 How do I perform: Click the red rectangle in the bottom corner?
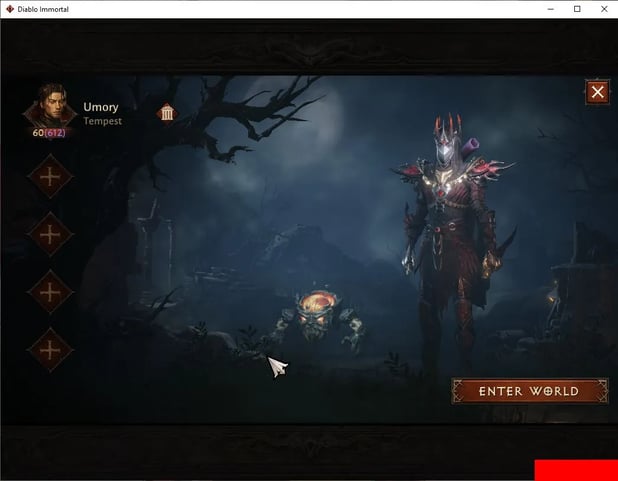point(575,470)
